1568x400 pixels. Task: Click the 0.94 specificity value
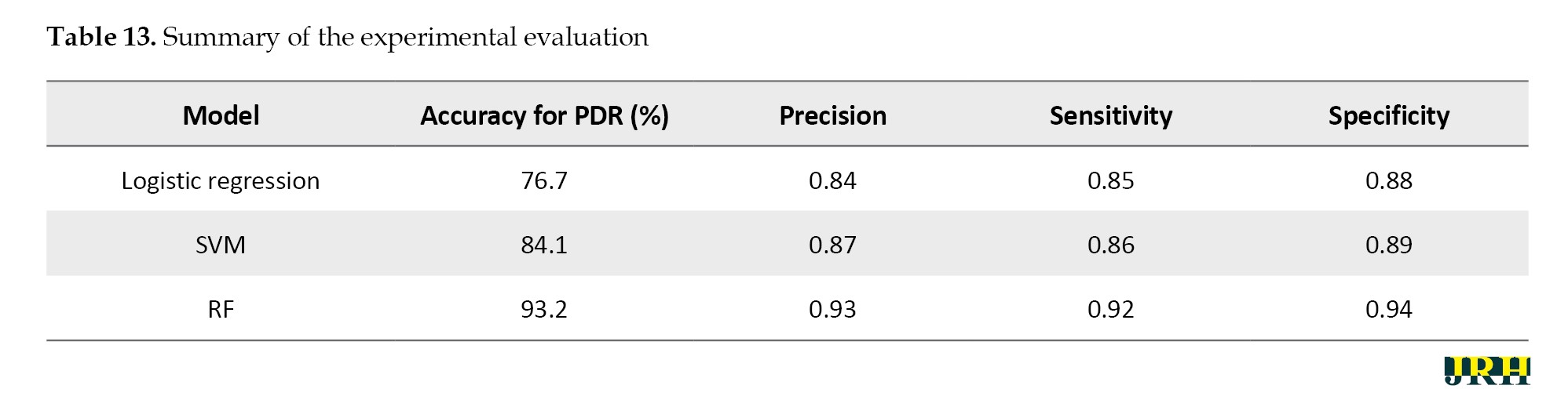[x=1388, y=310]
